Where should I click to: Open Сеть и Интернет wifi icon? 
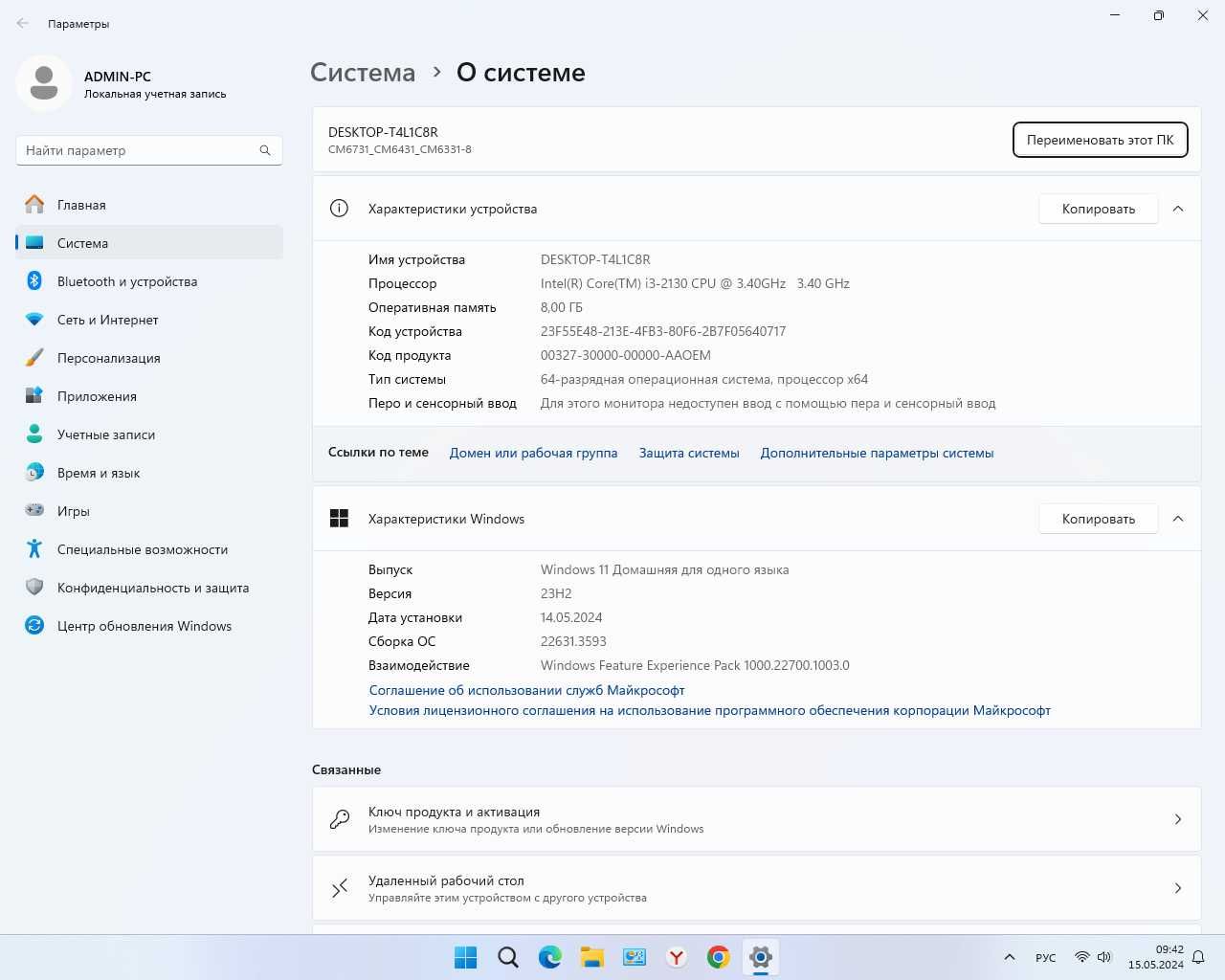pyautogui.click(x=34, y=320)
